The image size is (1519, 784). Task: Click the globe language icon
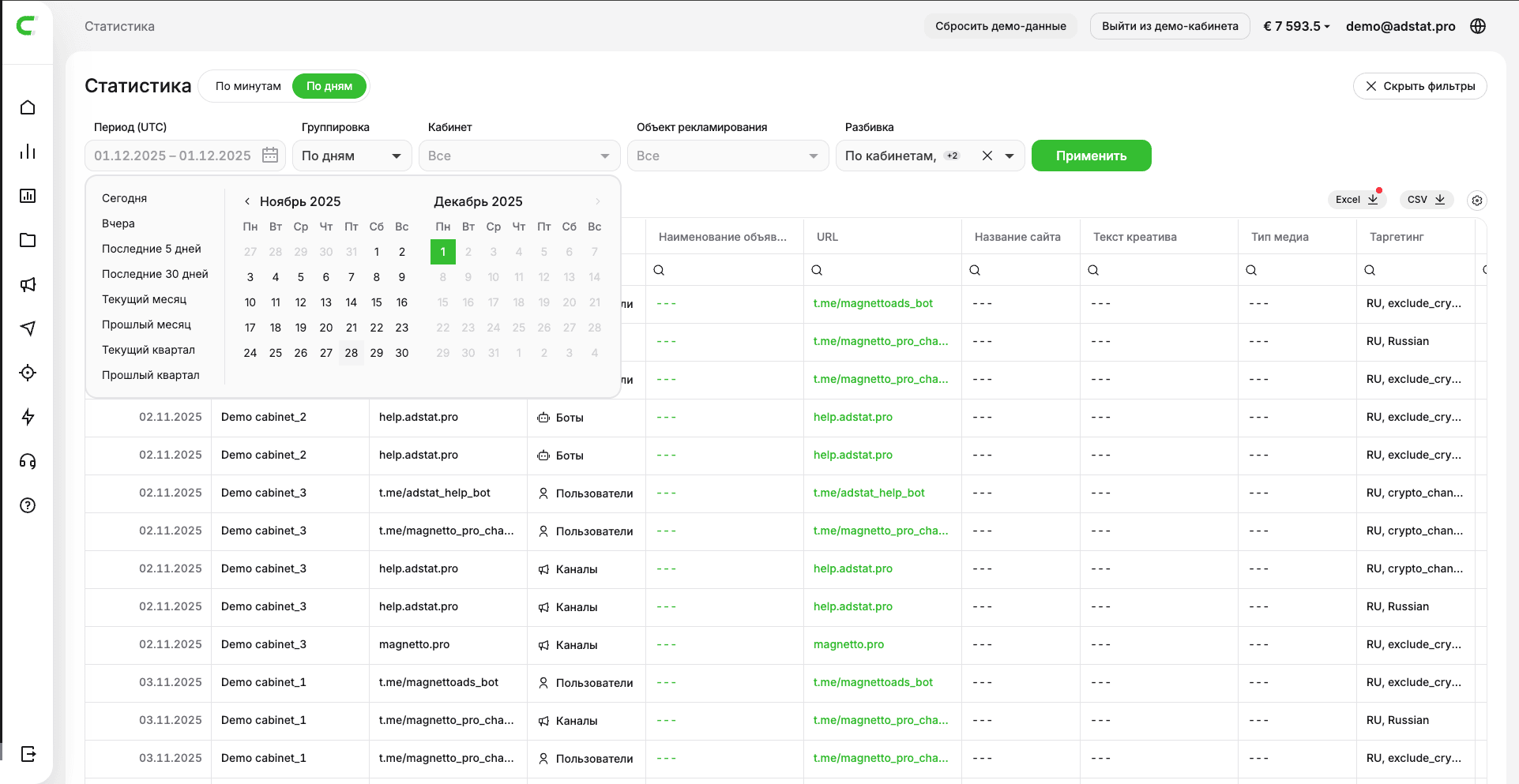pos(1478,26)
